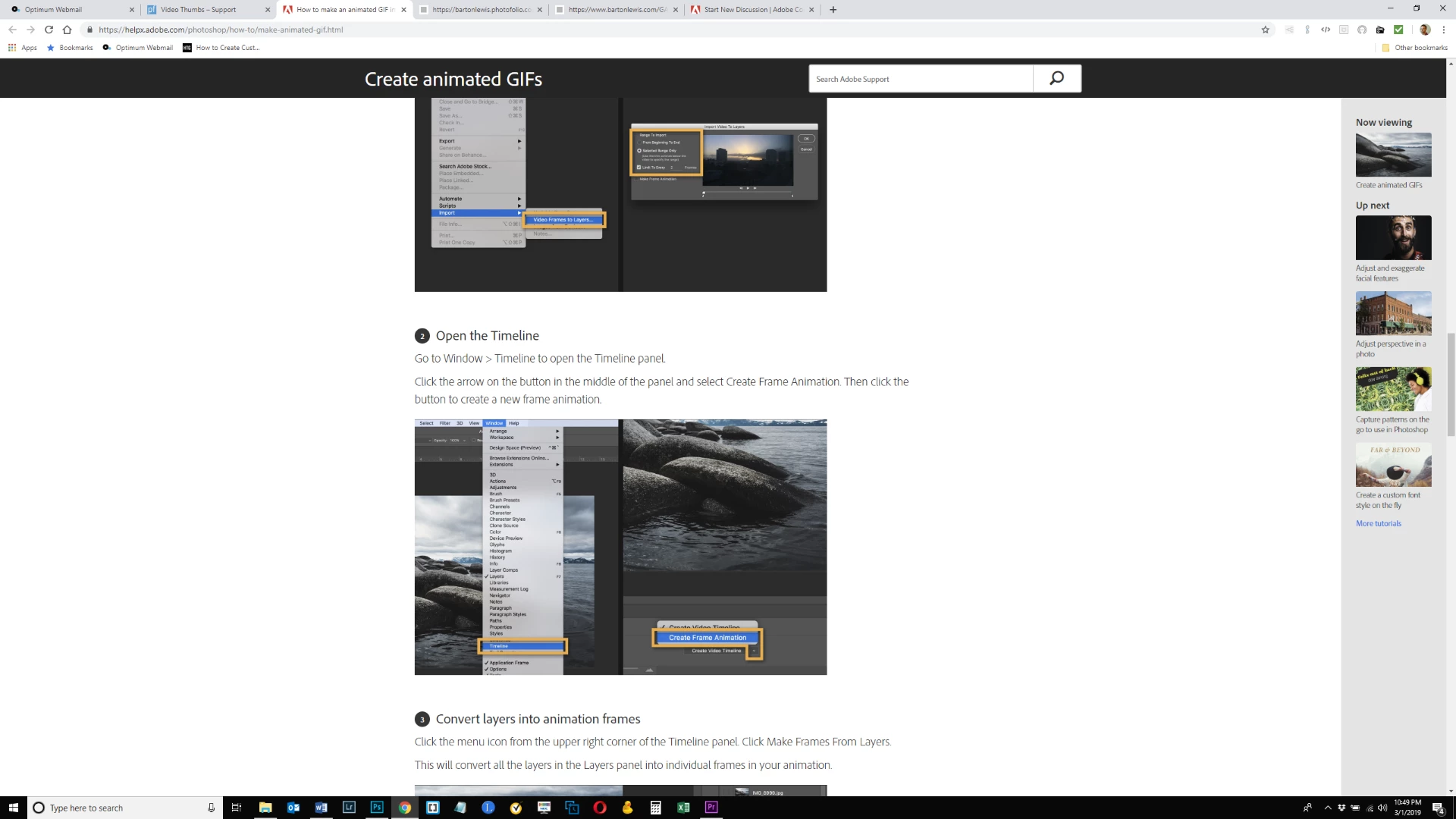1456x819 pixels.
Task: Show hidden system tray icons
Action: (1328, 808)
